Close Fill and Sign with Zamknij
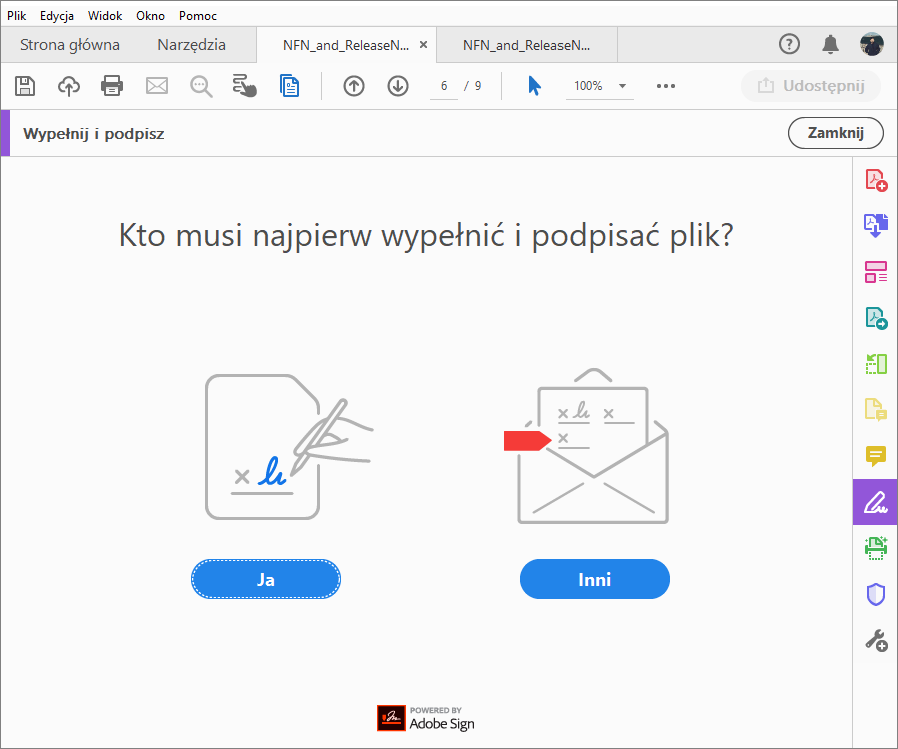 click(836, 132)
